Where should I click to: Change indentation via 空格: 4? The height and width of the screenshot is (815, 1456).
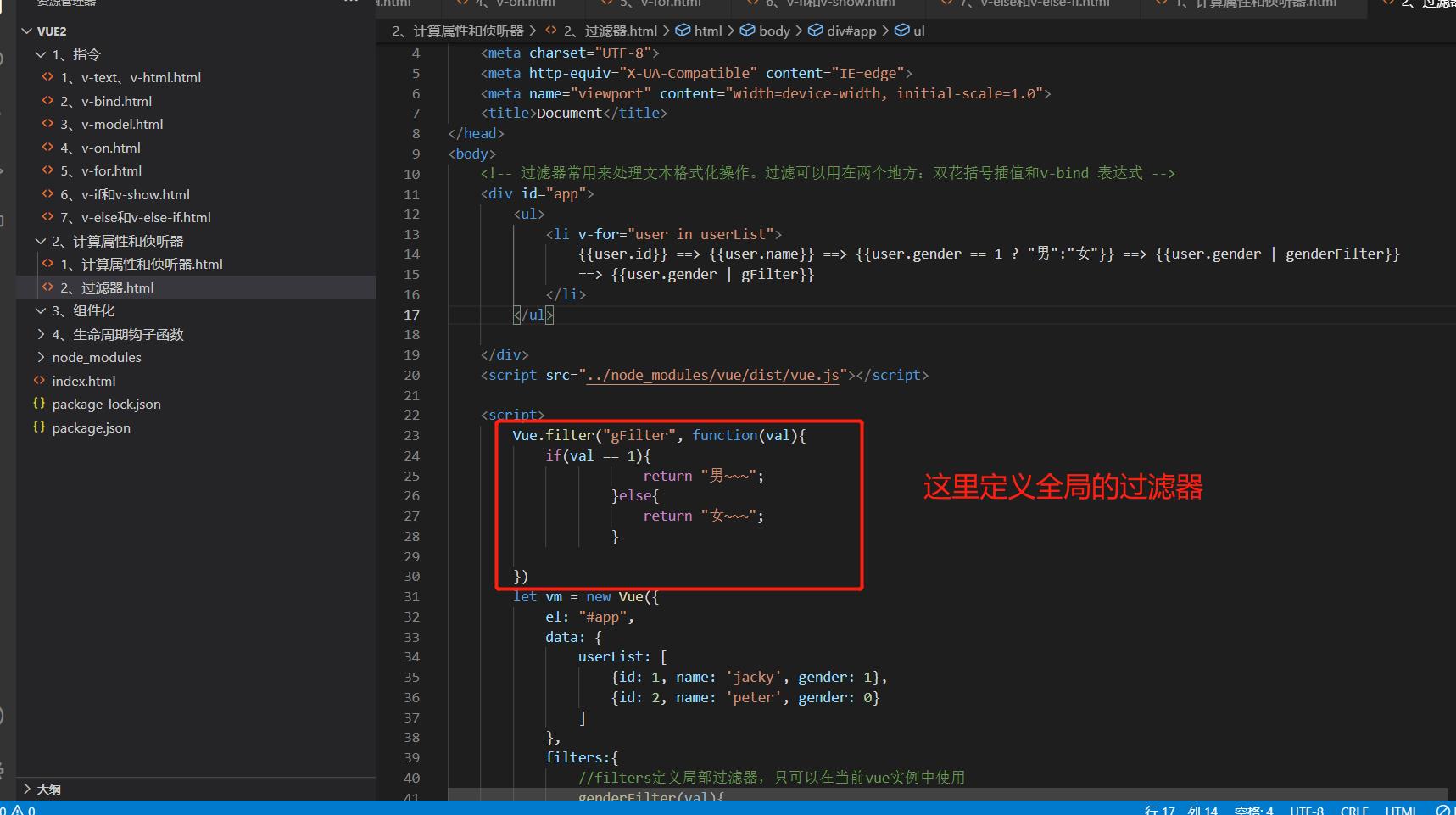1254,810
